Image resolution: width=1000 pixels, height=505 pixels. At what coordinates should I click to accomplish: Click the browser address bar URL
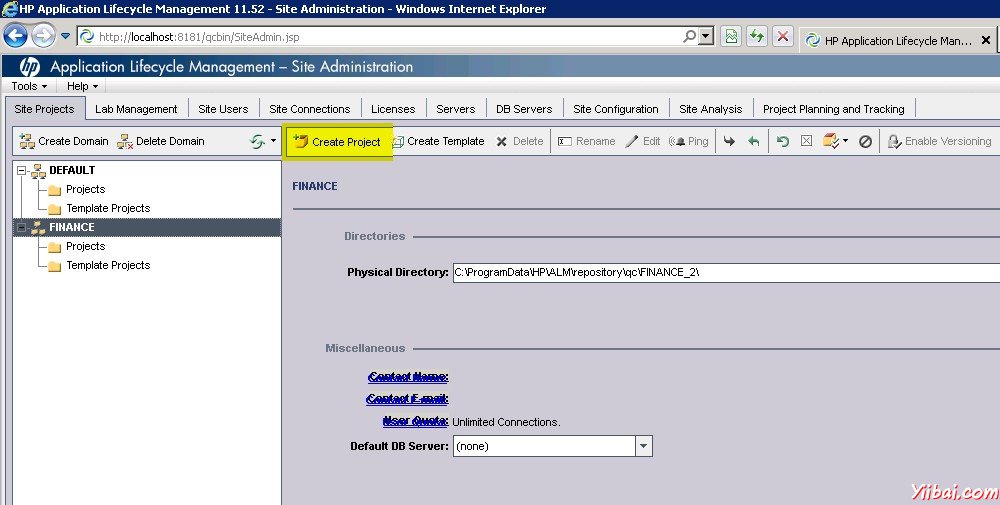(199, 37)
